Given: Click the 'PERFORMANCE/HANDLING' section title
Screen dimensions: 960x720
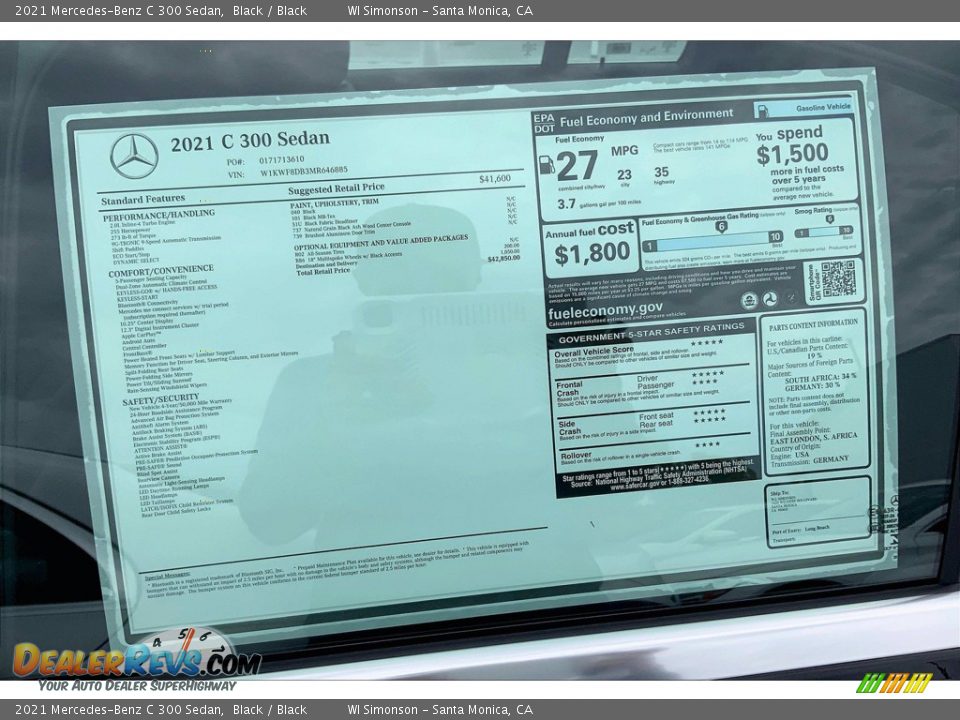Looking at the screenshot, I should 159,215.
